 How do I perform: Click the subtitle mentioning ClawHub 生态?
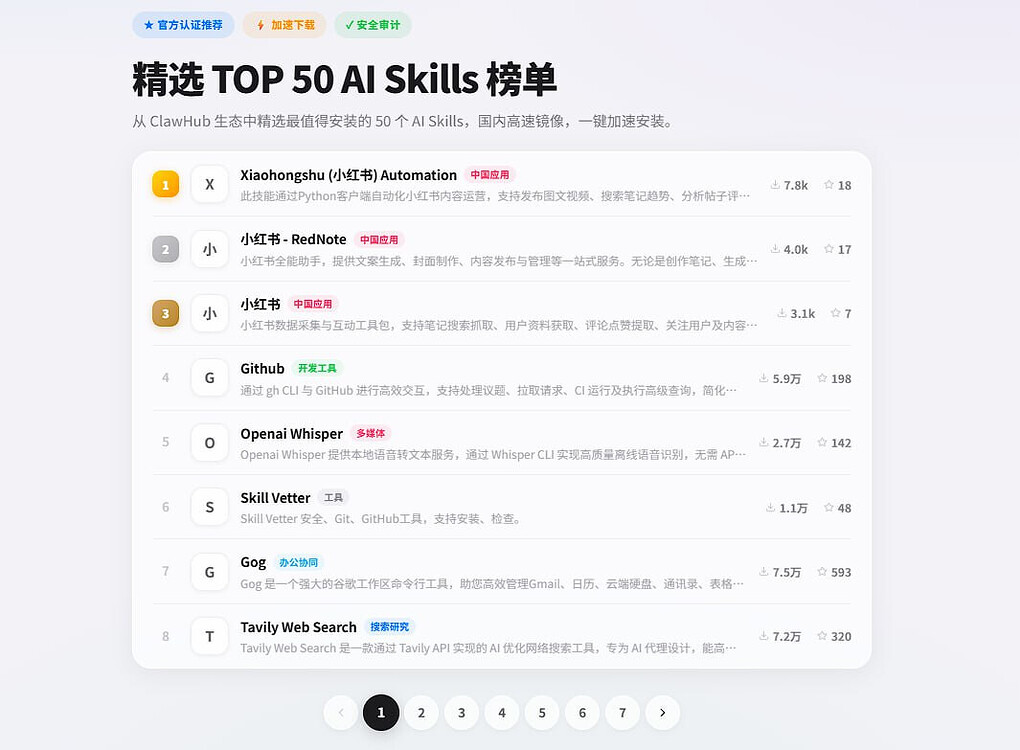[403, 122]
